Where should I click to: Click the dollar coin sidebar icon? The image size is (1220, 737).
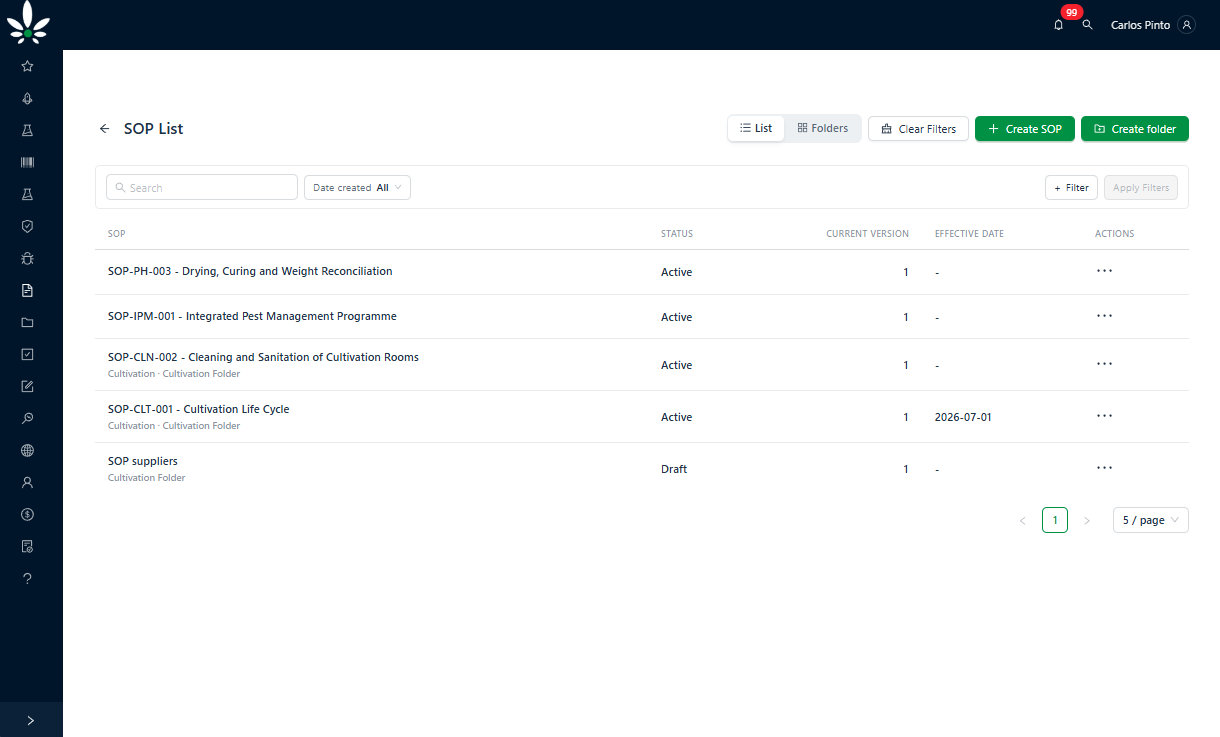(x=27, y=514)
